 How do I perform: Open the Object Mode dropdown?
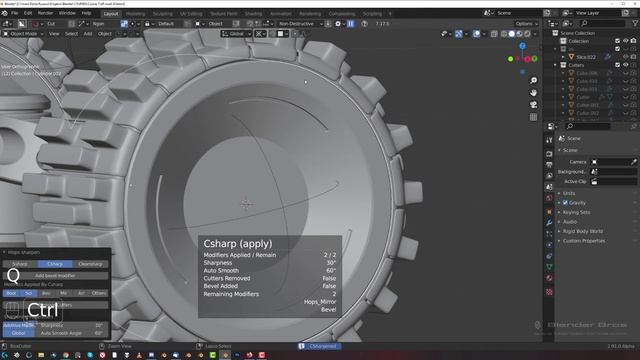point(23,34)
